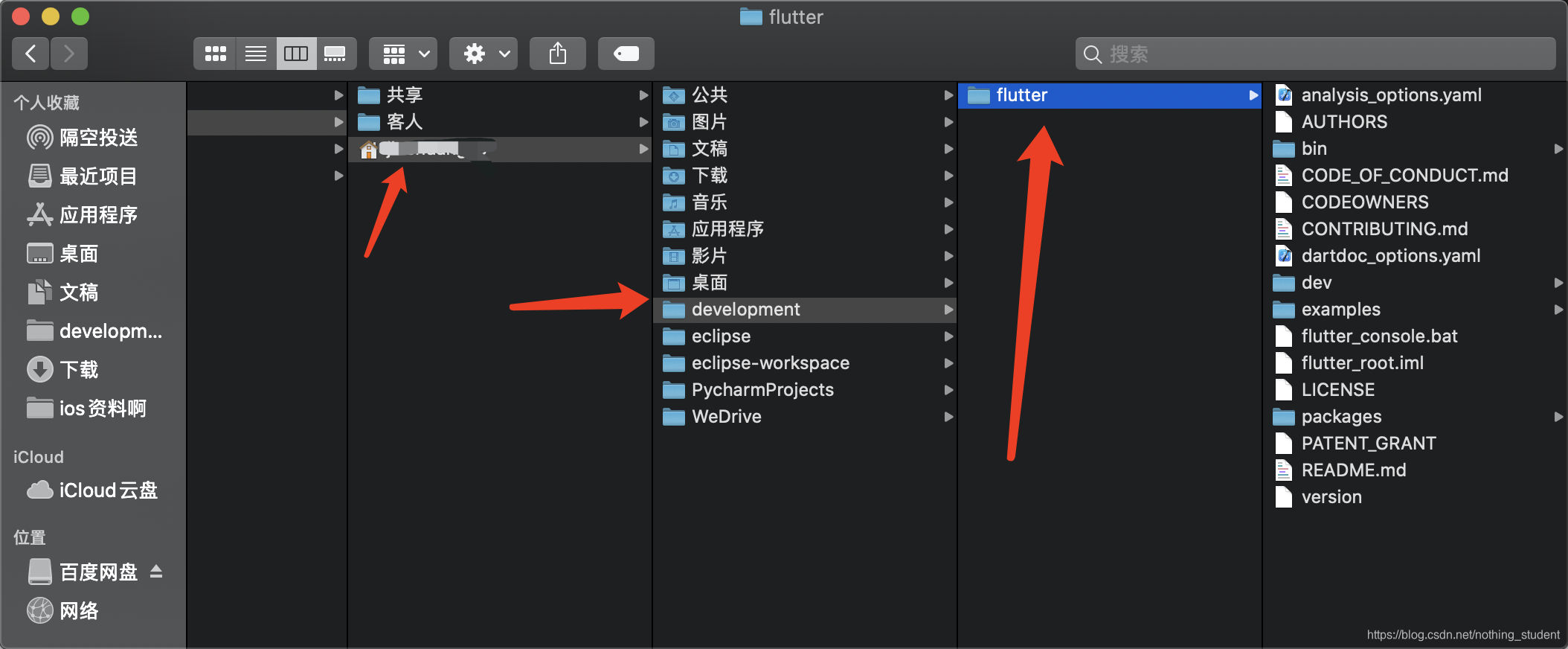Select the 图片 folder

point(805,122)
